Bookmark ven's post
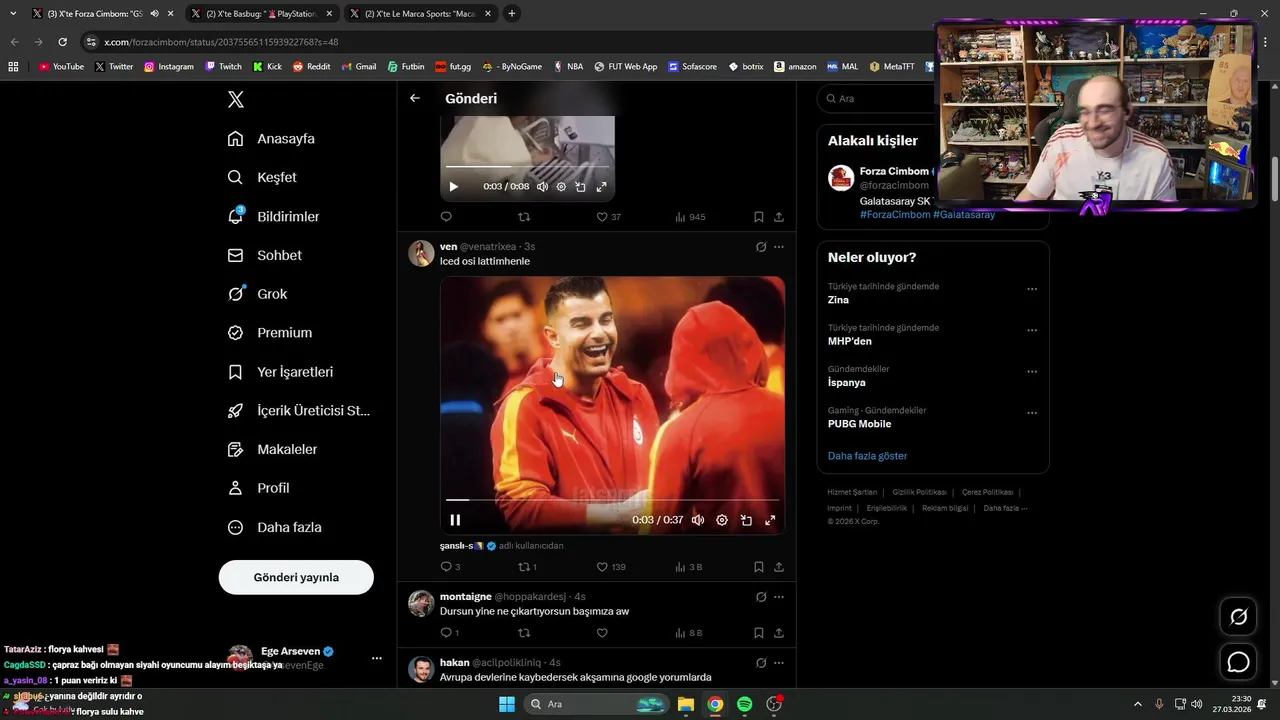The height and width of the screenshot is (720, 1280). [759, 567]
